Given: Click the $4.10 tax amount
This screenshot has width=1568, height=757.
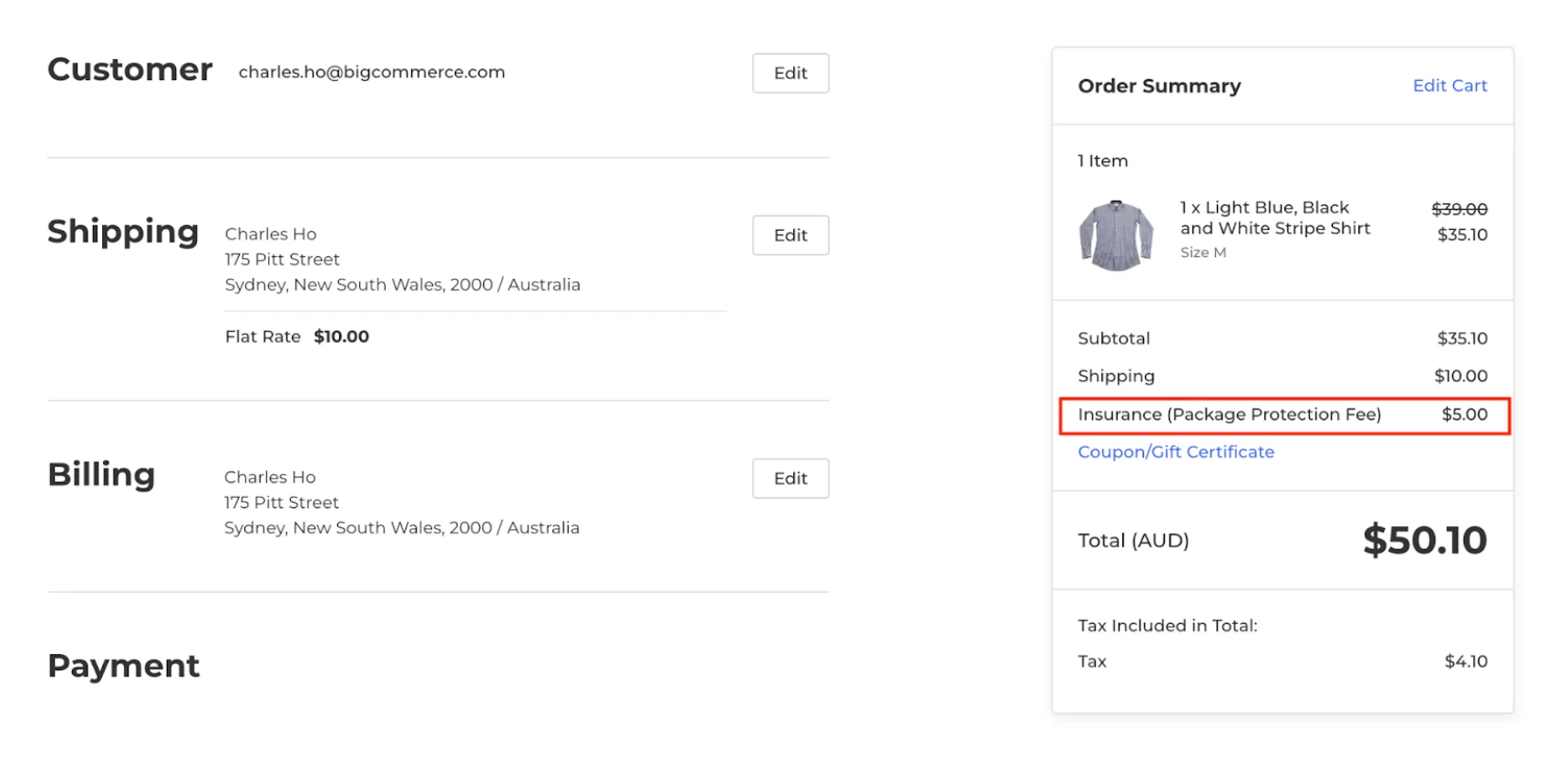Looking at the screenshot, I should pos(1465,661).
